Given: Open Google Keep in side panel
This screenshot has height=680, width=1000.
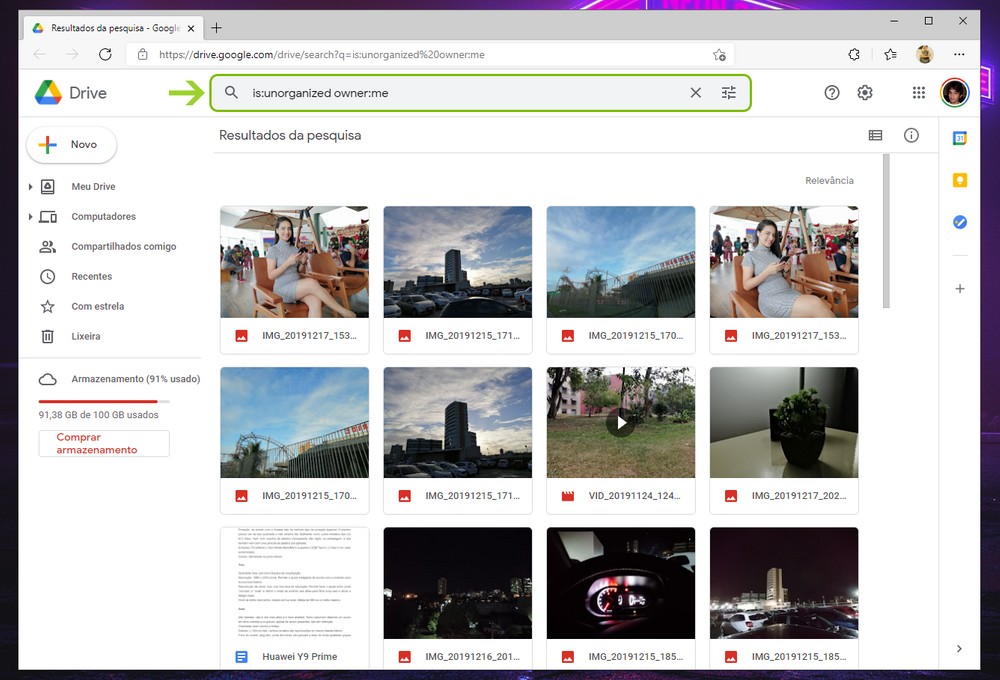Looking at the screenshot, I should pyautogui.click(x=959, y=181).
